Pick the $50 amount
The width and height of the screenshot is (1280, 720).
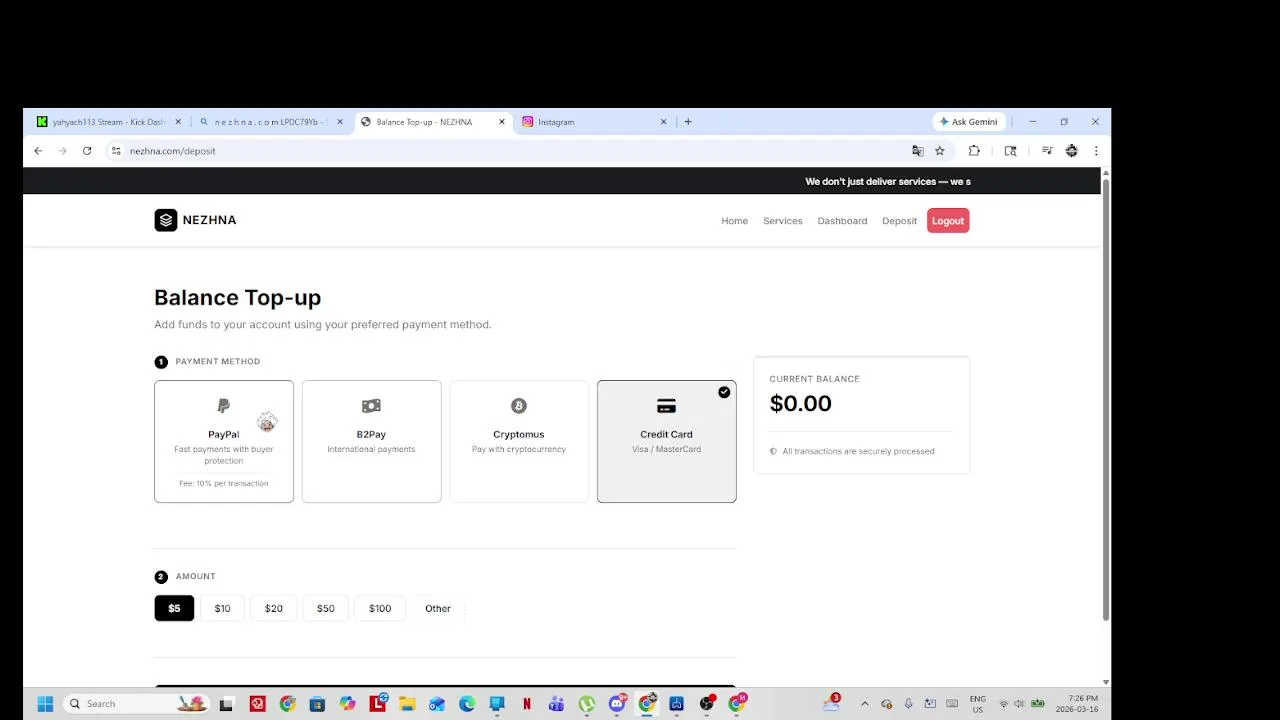pos(326,608)
